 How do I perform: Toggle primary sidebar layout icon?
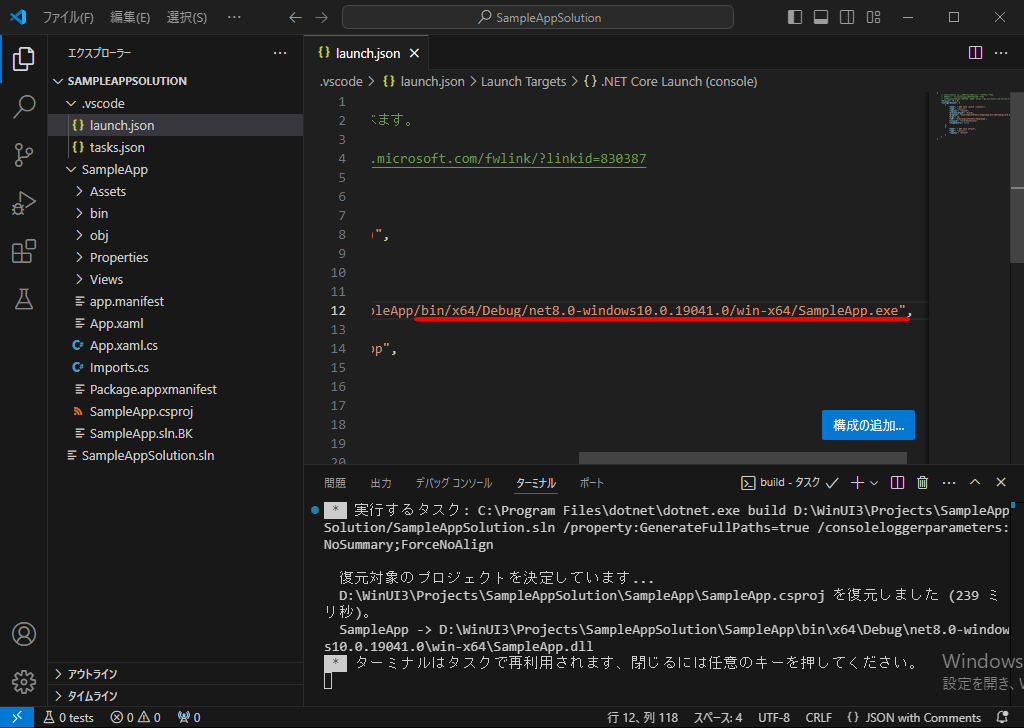(x=795, y=18)
